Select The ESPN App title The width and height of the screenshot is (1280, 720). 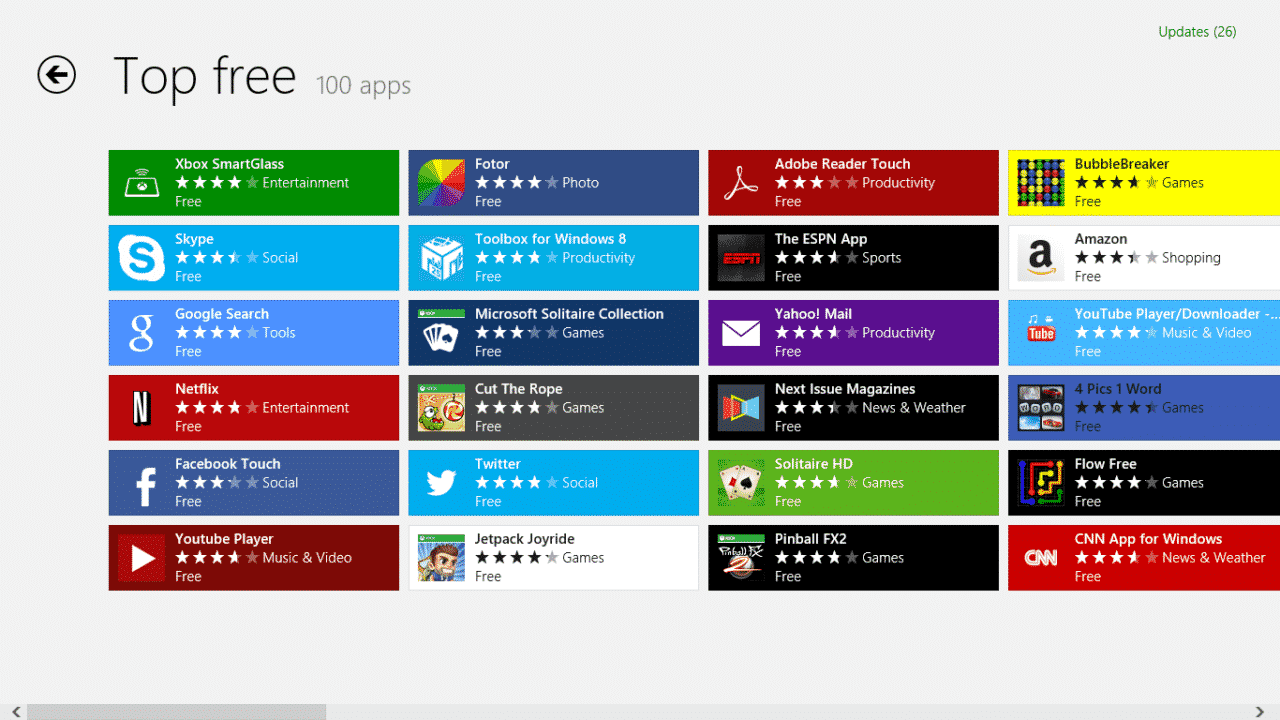[x=821, y=239]
